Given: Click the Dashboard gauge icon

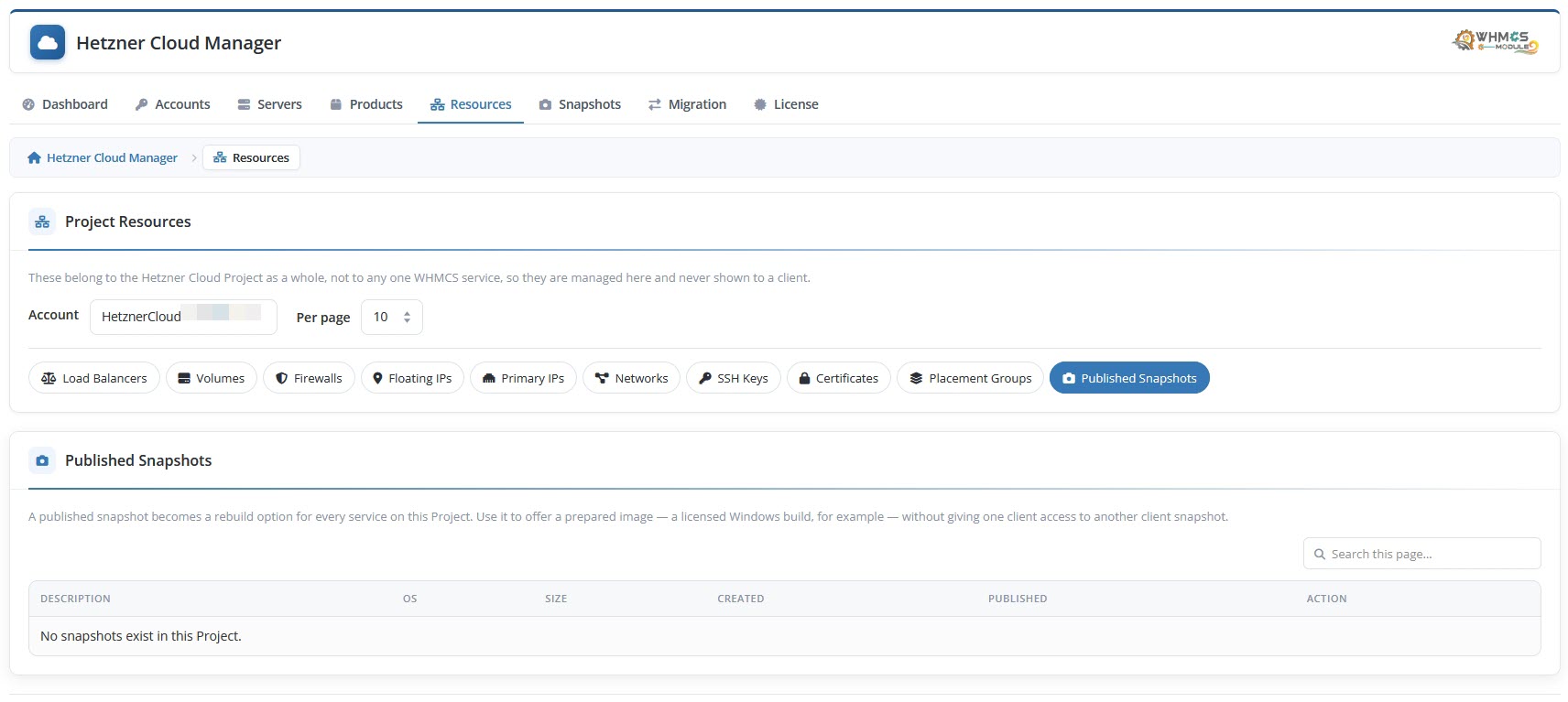Looking at the screenshot, I should click(28, 104).
